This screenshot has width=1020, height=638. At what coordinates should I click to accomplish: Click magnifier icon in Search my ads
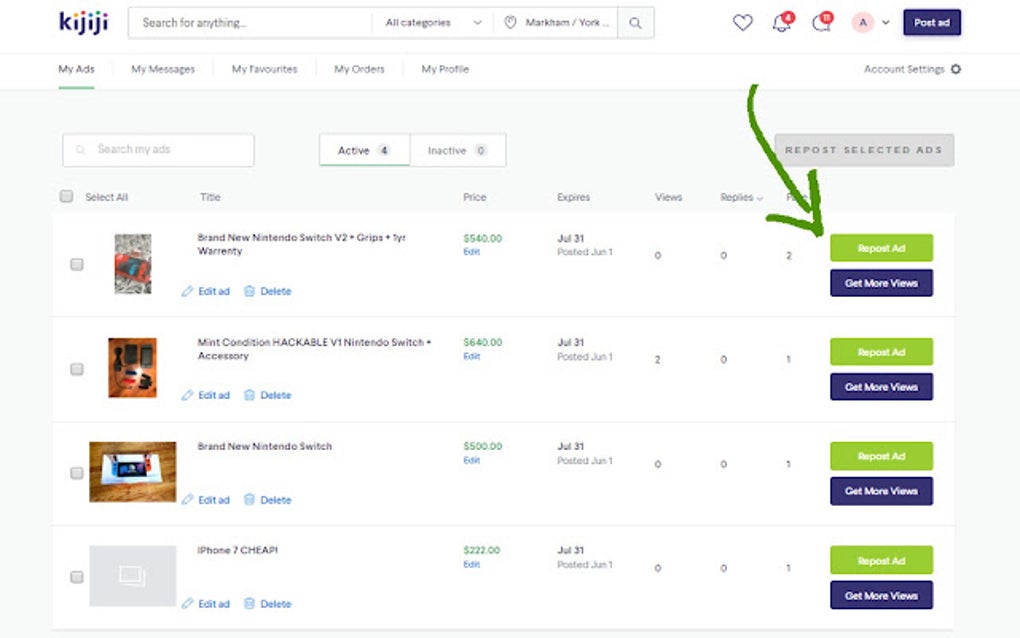click(x=81, y=150)
